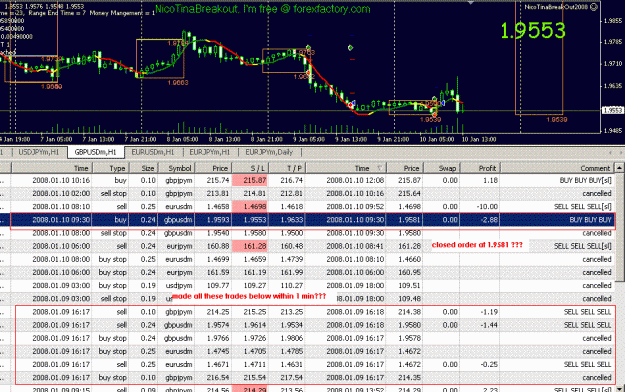The width and height of the screenshot is (625, 392).
Task: Select the GBPUSDm,H1 chart tab
Action: click(95, 152)
